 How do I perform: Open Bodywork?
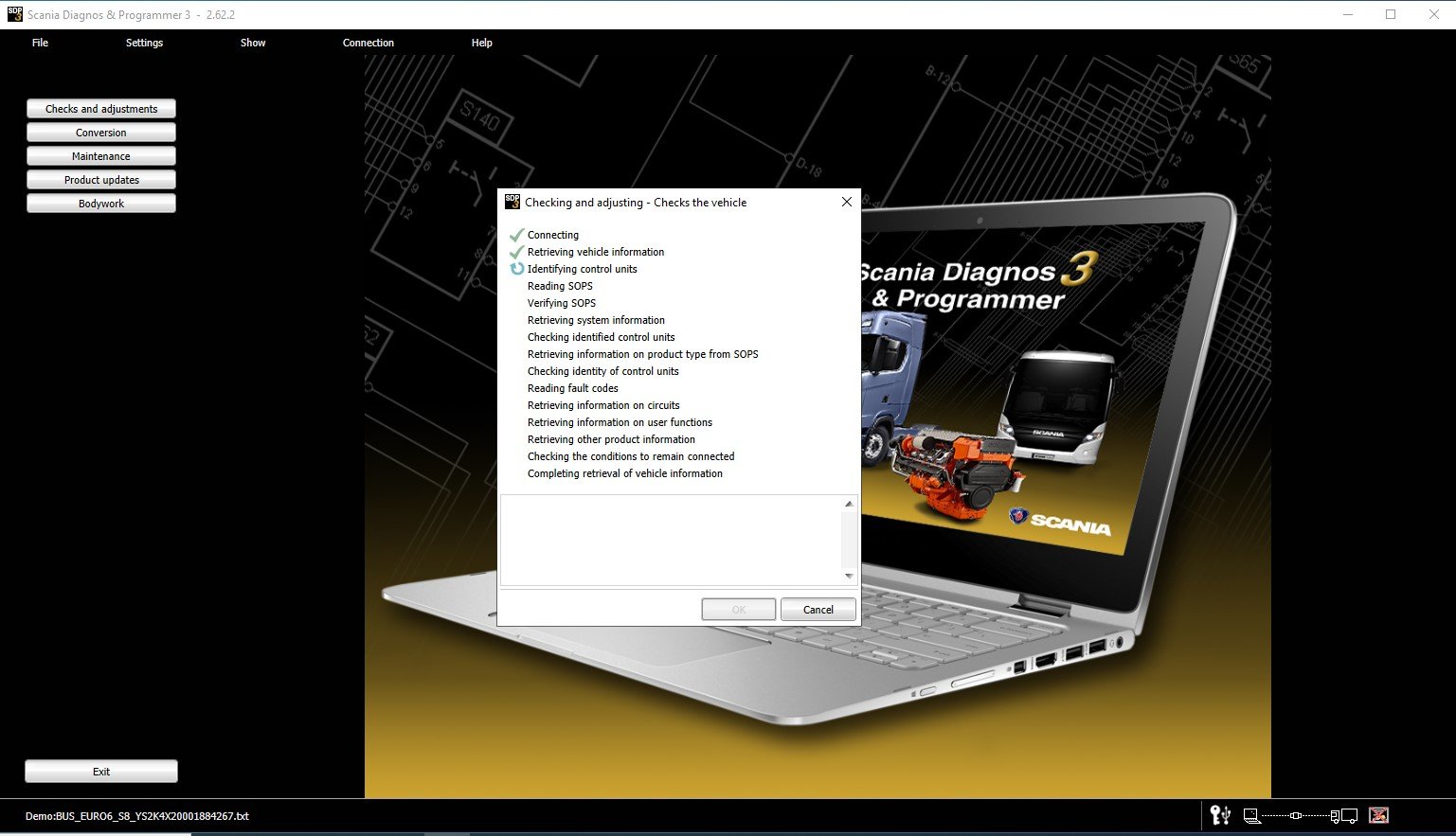(101, 204)
